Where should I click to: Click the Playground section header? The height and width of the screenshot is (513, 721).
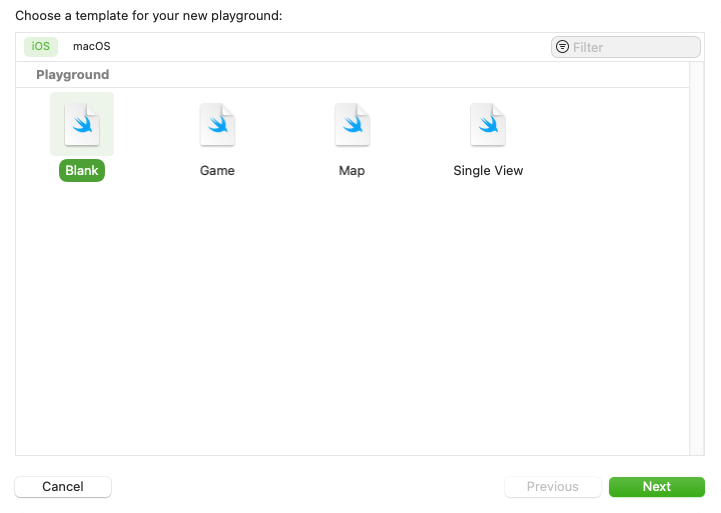click(73, 74)
